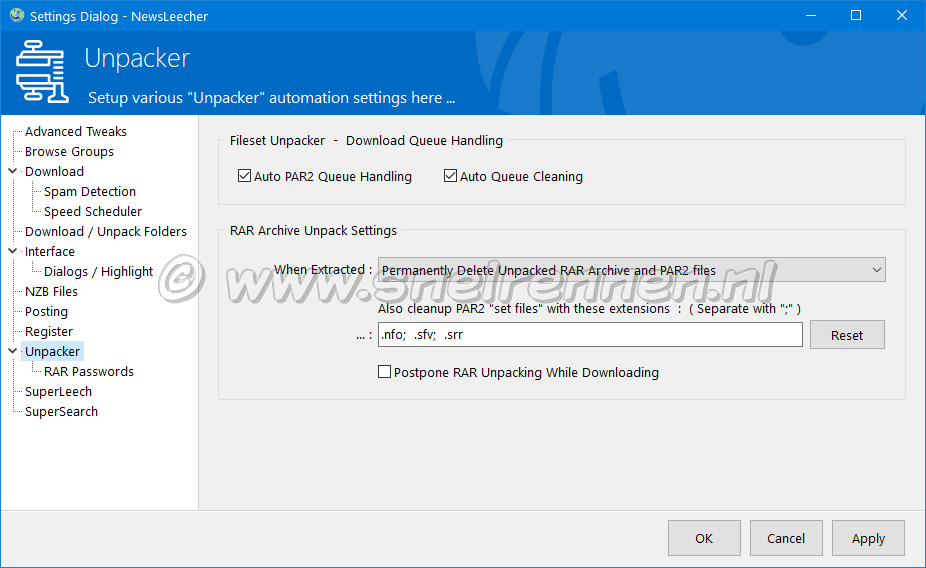Collapse the Download tree node
The image size is (926, 568).
tap(12, 171)
